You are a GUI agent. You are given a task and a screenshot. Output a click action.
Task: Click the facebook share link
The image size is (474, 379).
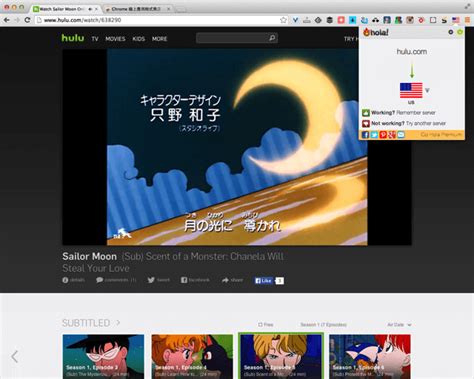click(x=195, y=280)
